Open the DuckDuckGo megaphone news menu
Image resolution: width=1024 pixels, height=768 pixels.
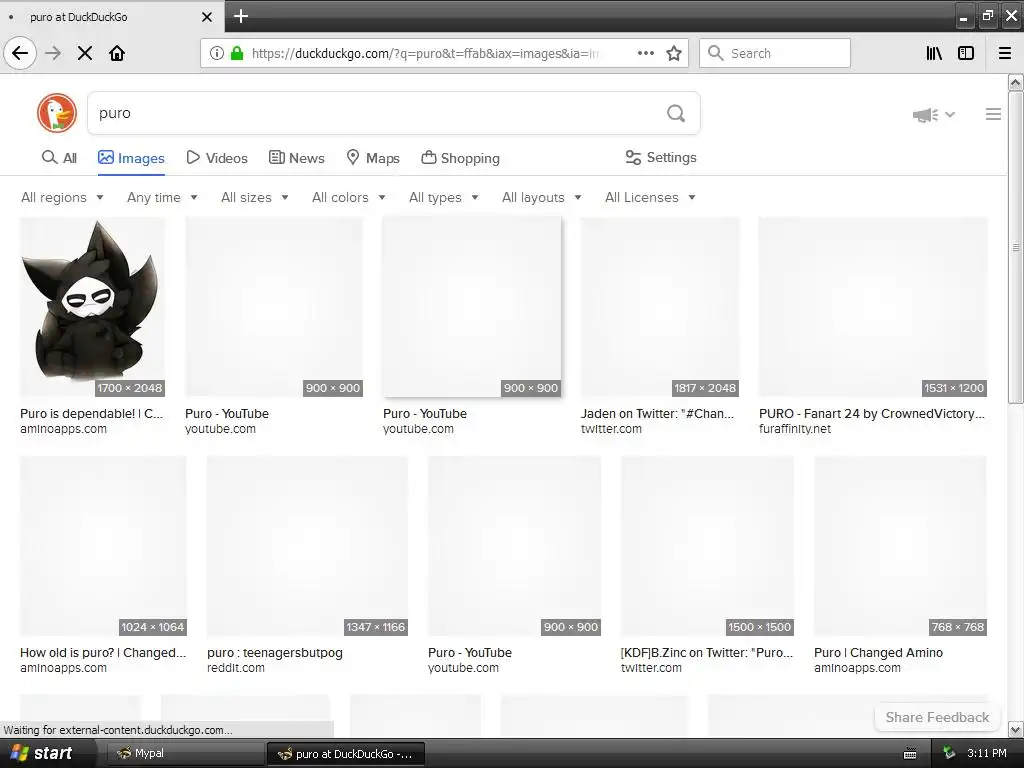(x=934, y=115)
